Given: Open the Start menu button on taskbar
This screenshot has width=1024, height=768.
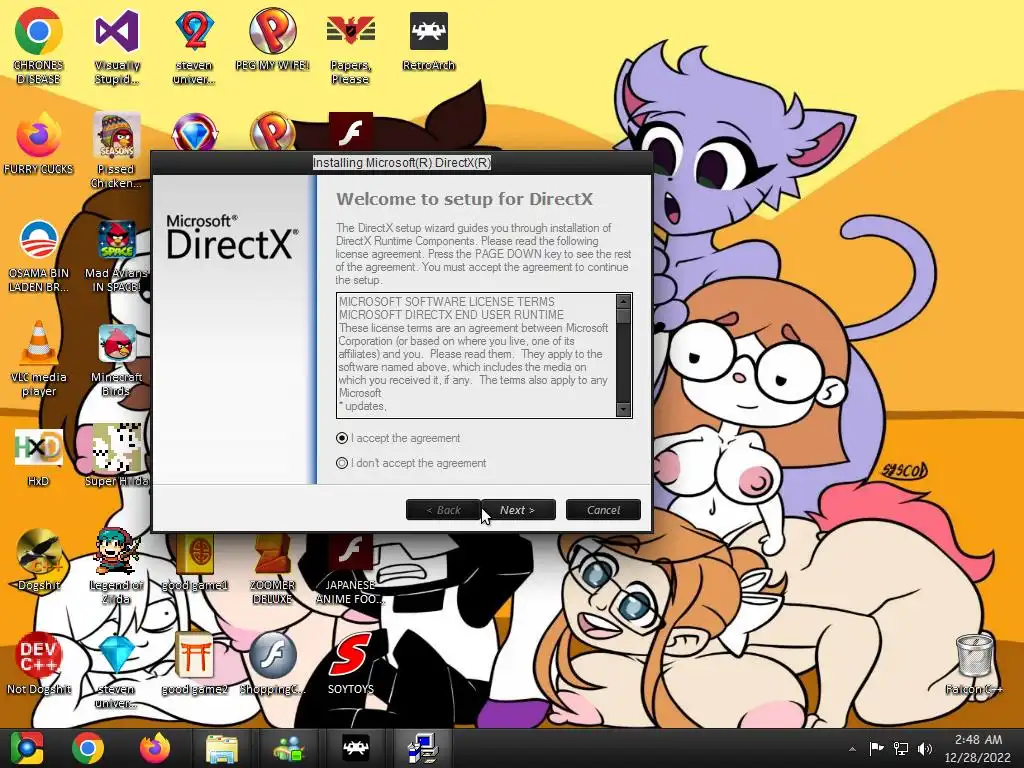Looking at the screenshot, I should click(27, 748).
